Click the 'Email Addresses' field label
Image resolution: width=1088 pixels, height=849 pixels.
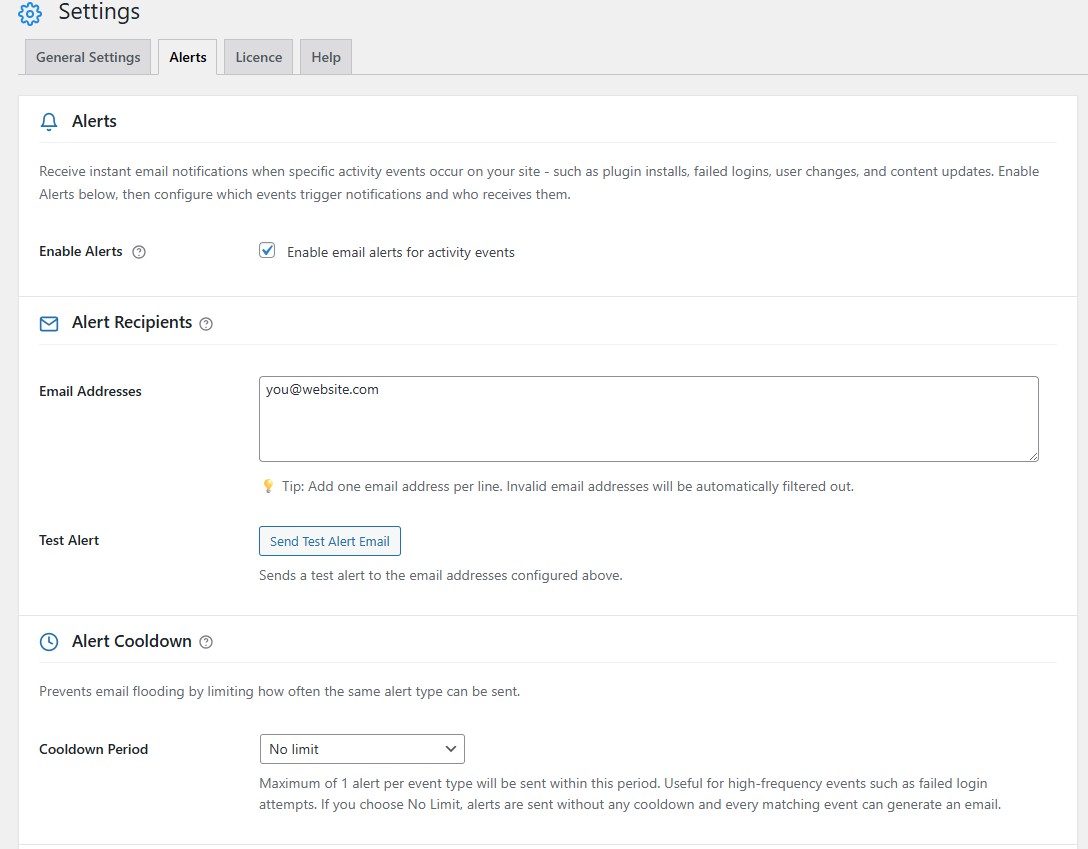pos(90,391)
